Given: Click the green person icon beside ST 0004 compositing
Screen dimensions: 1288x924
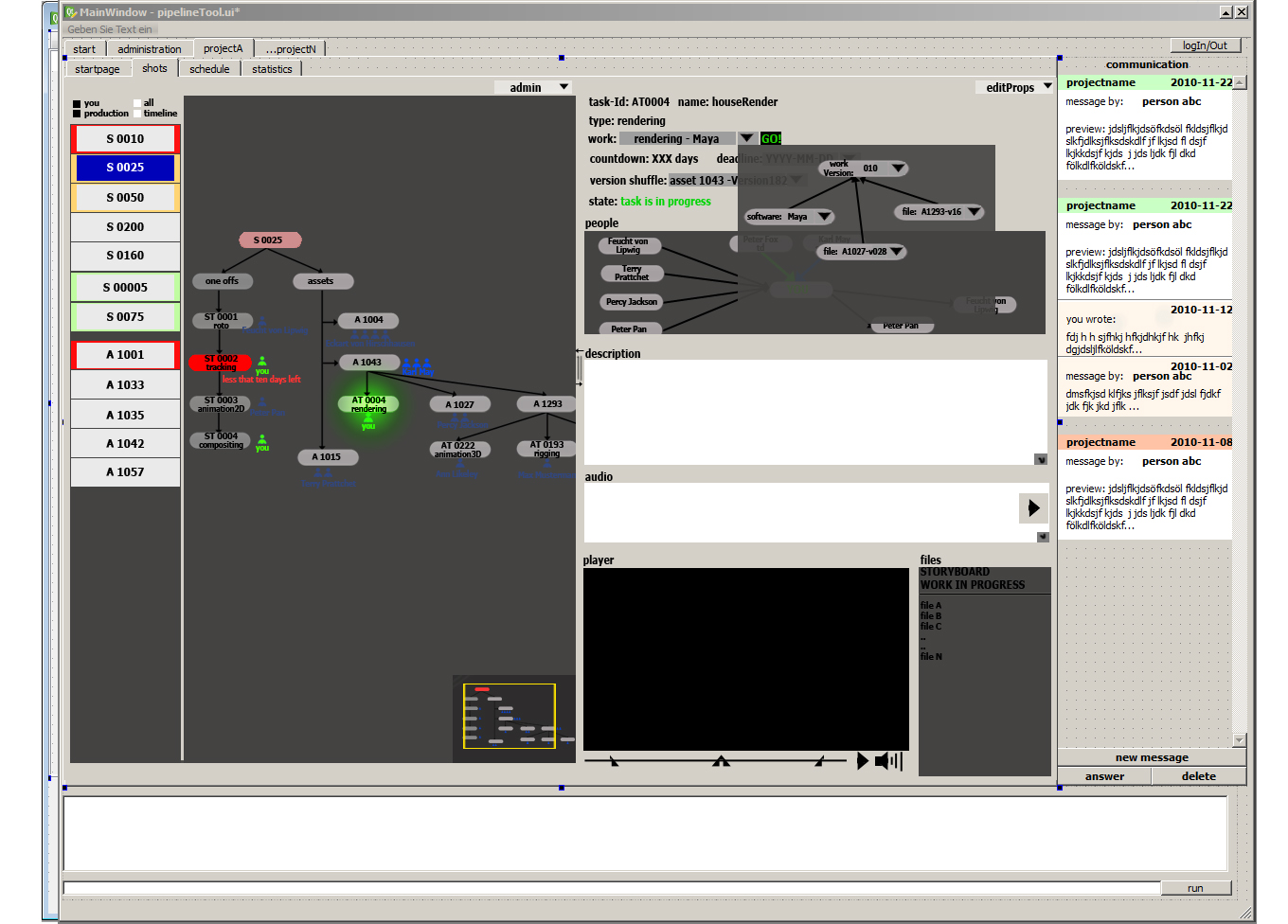Looking at the screenshot, I should (262, 439).
